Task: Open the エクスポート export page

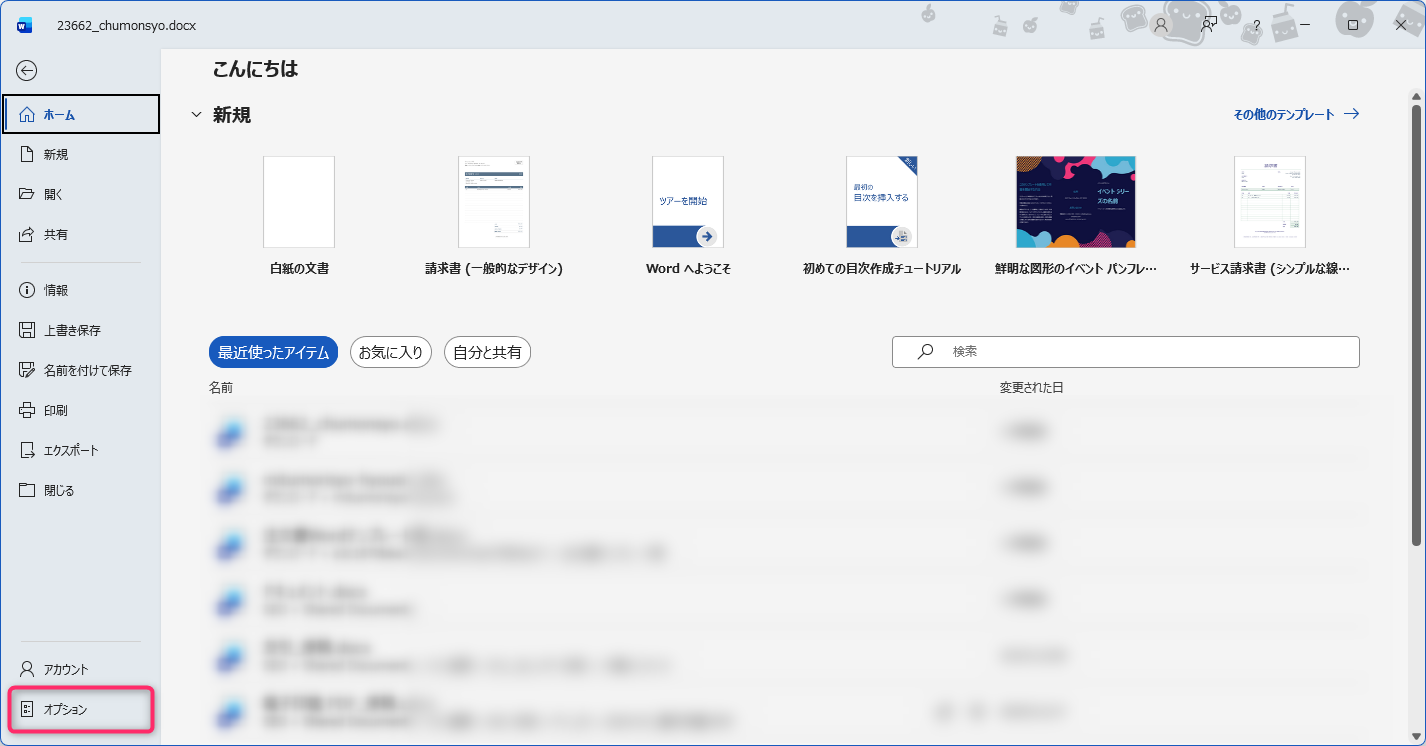Action: coord(70,450)
